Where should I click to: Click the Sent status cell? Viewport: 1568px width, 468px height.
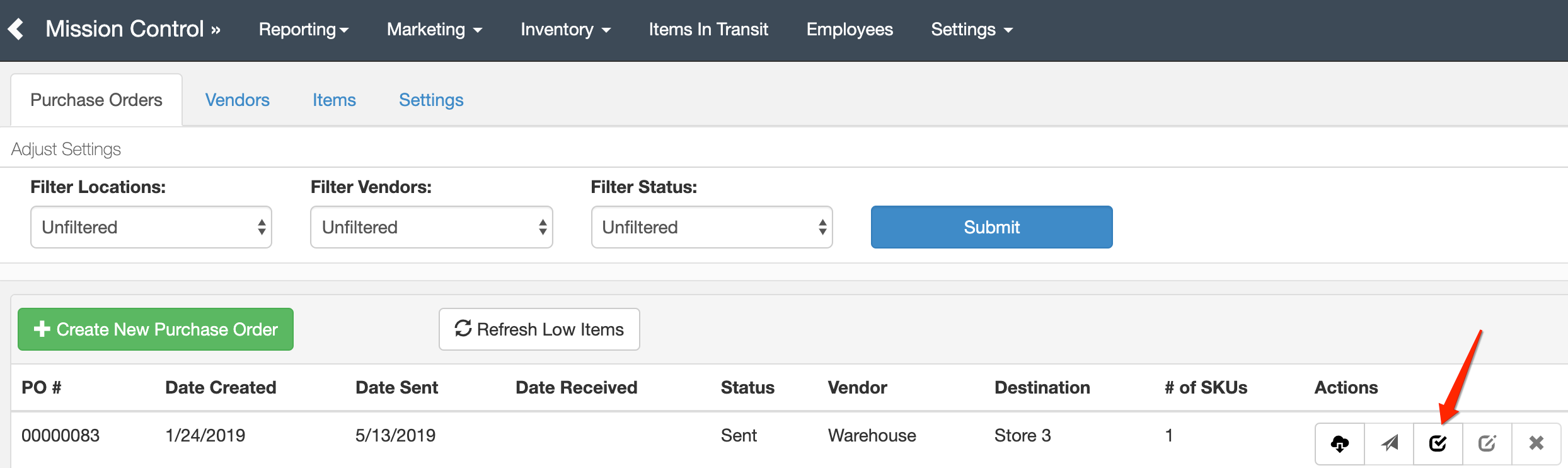pyautogui.click(x=739, y=435)
